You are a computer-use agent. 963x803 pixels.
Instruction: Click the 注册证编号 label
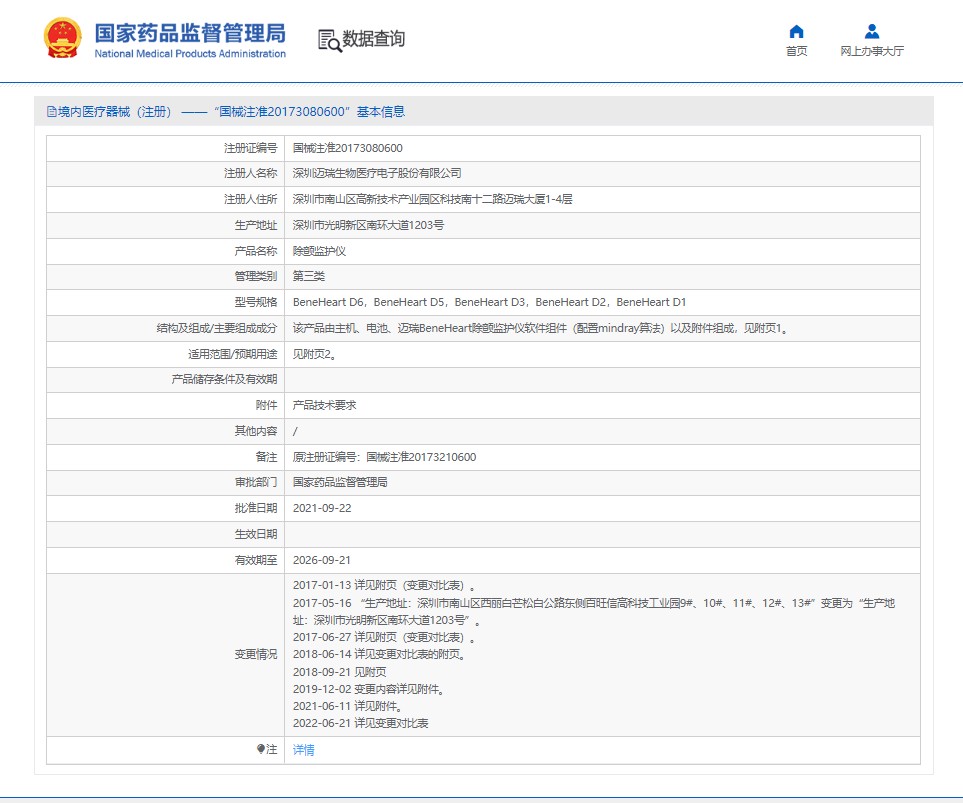coord(251,148)
